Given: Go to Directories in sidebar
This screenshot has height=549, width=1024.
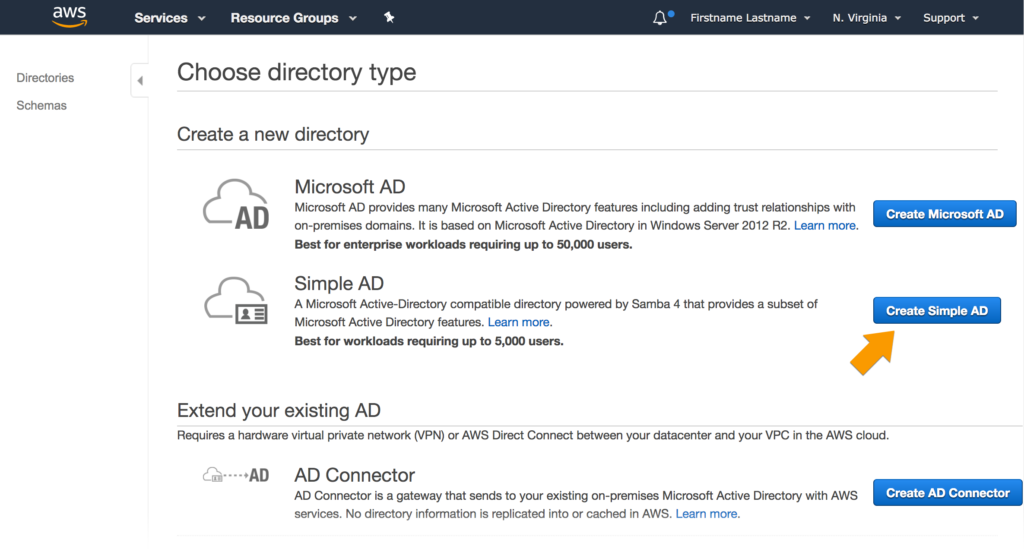Looking at the screenshot, I should coord(45,78).
